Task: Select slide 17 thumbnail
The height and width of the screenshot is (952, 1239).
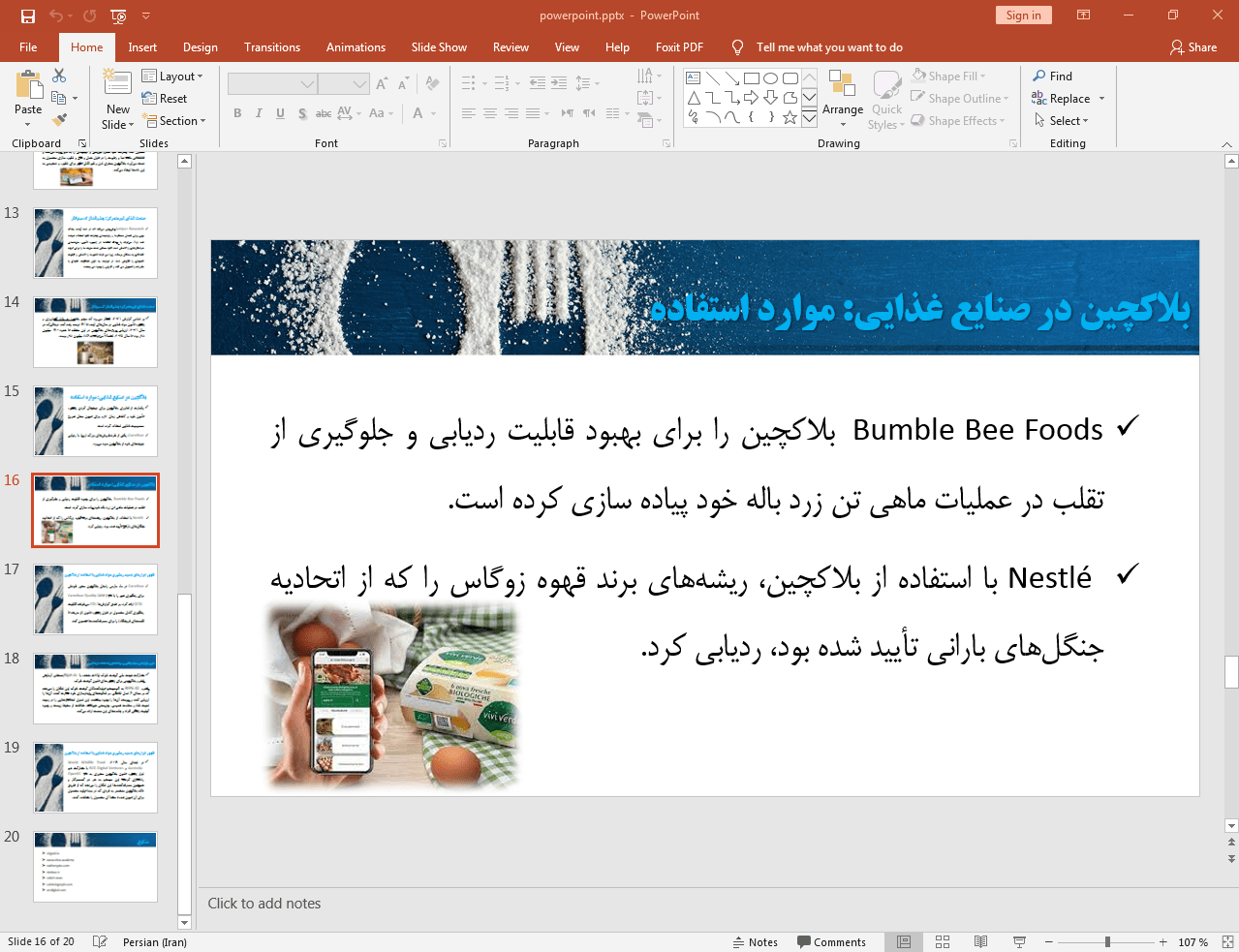Action: click(x=95, y=599)
